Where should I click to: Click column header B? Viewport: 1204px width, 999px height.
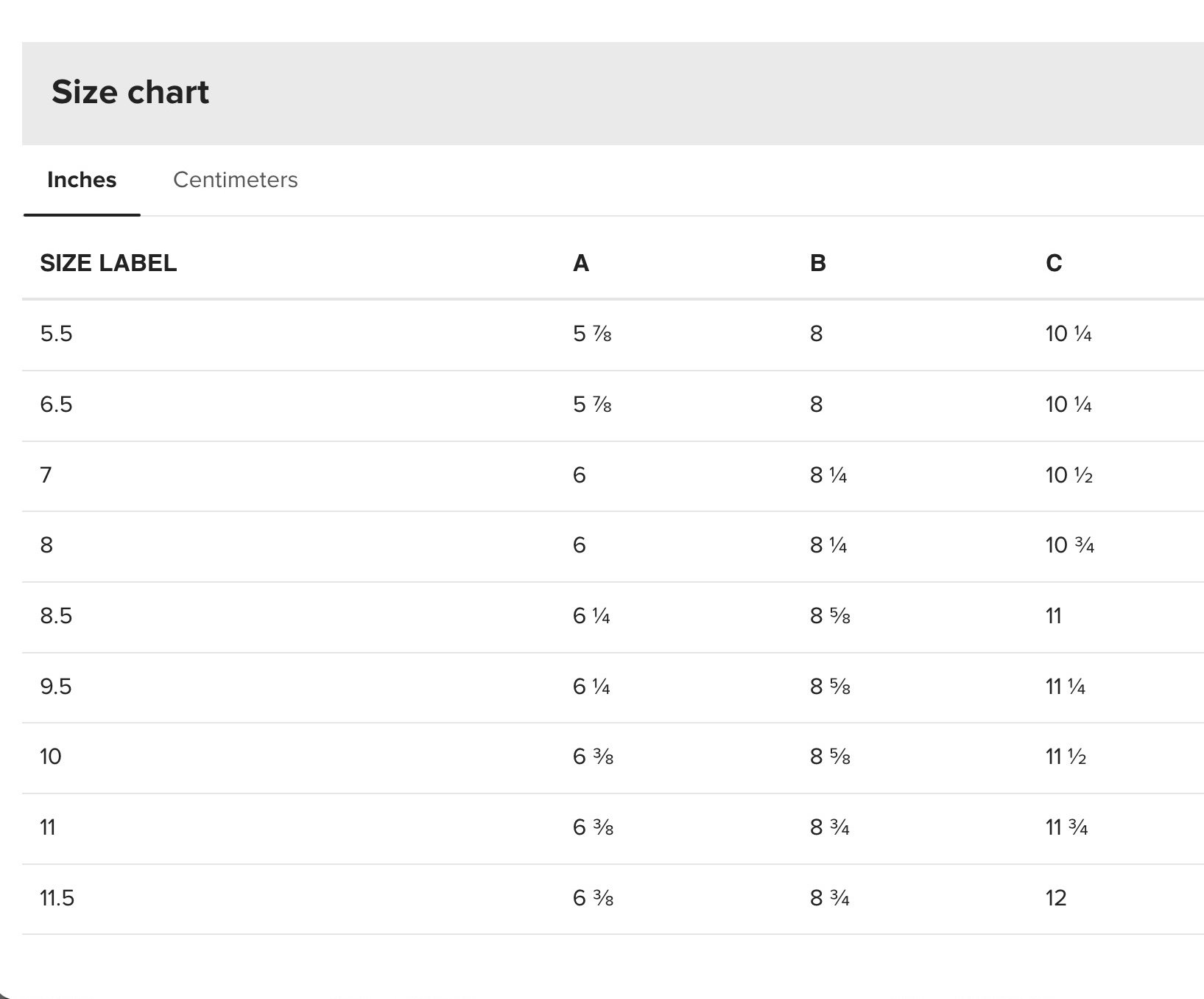pos(817,263)
